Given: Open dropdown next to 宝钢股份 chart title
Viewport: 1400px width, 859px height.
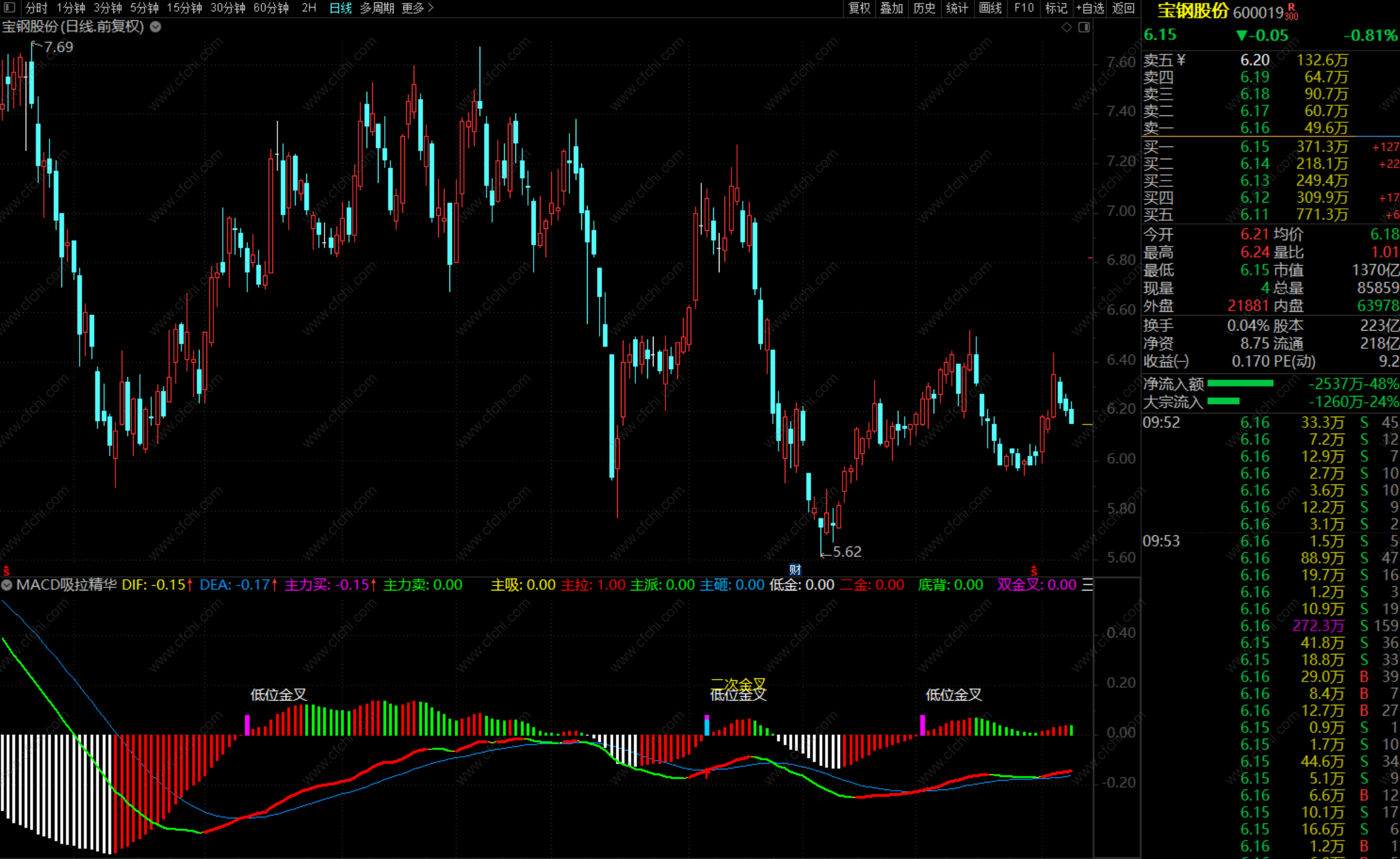Looking at the screenshot, I should pos(156,27).
